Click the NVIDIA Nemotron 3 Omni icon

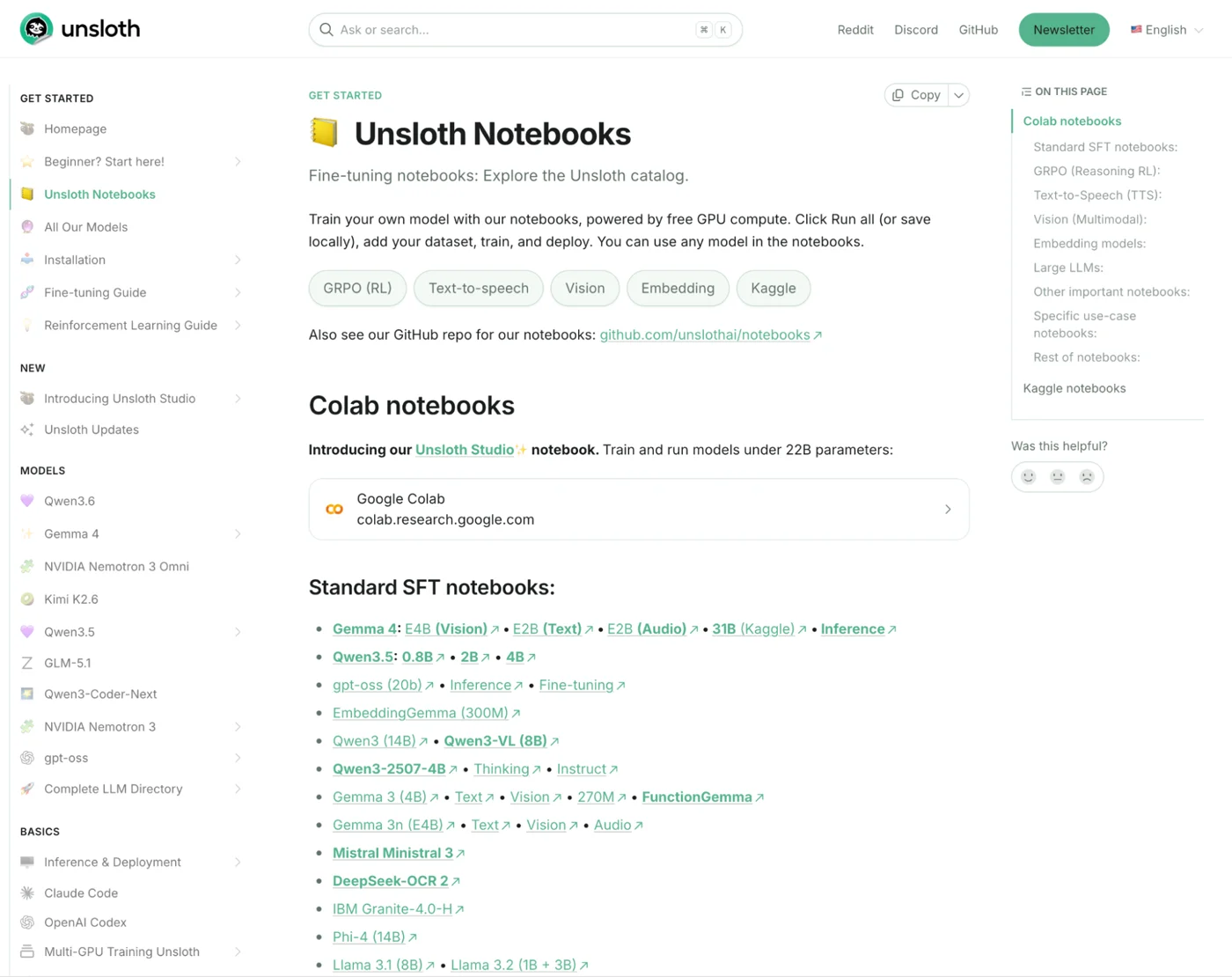pyautogui.click(x=27, y=567)
